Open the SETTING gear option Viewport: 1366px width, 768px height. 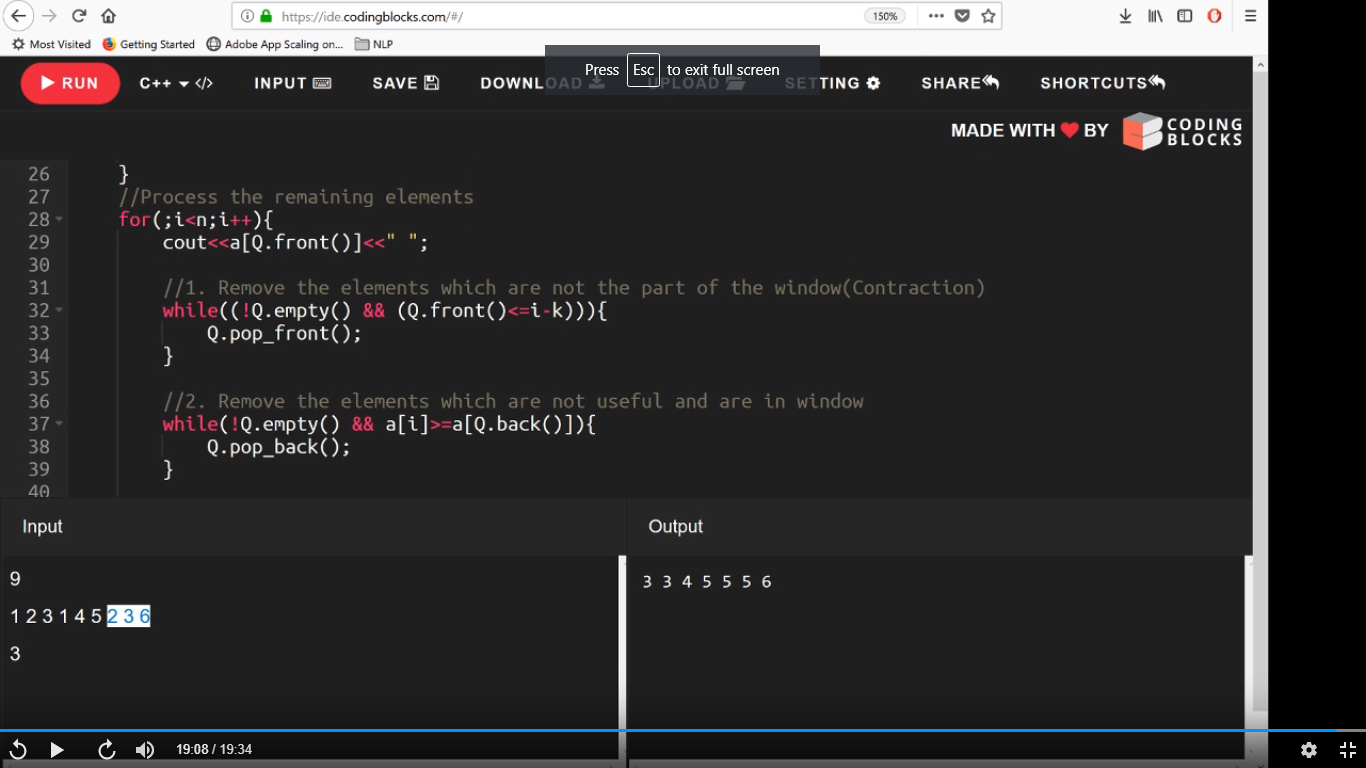pyautogui.click(x=832, y=83)
